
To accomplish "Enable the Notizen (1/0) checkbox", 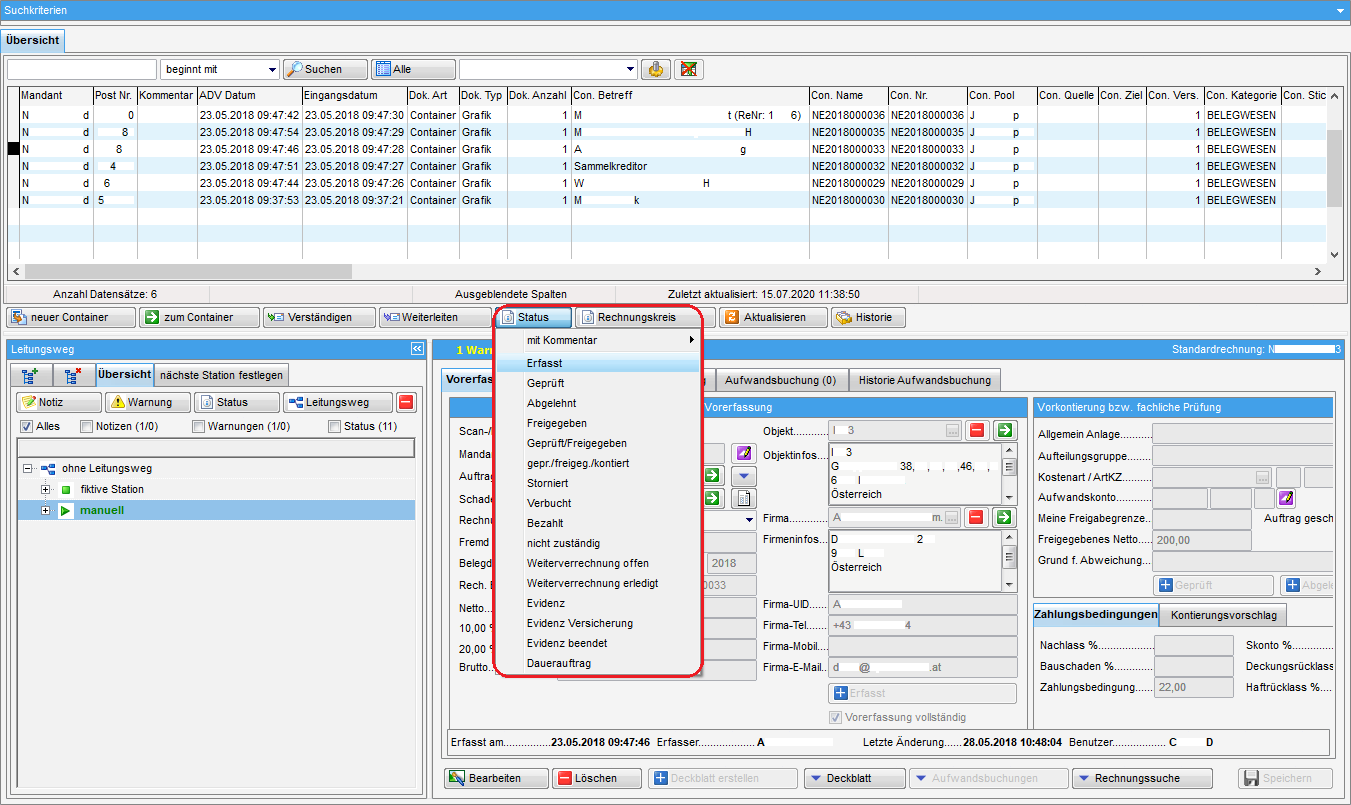I will point(87,427).
